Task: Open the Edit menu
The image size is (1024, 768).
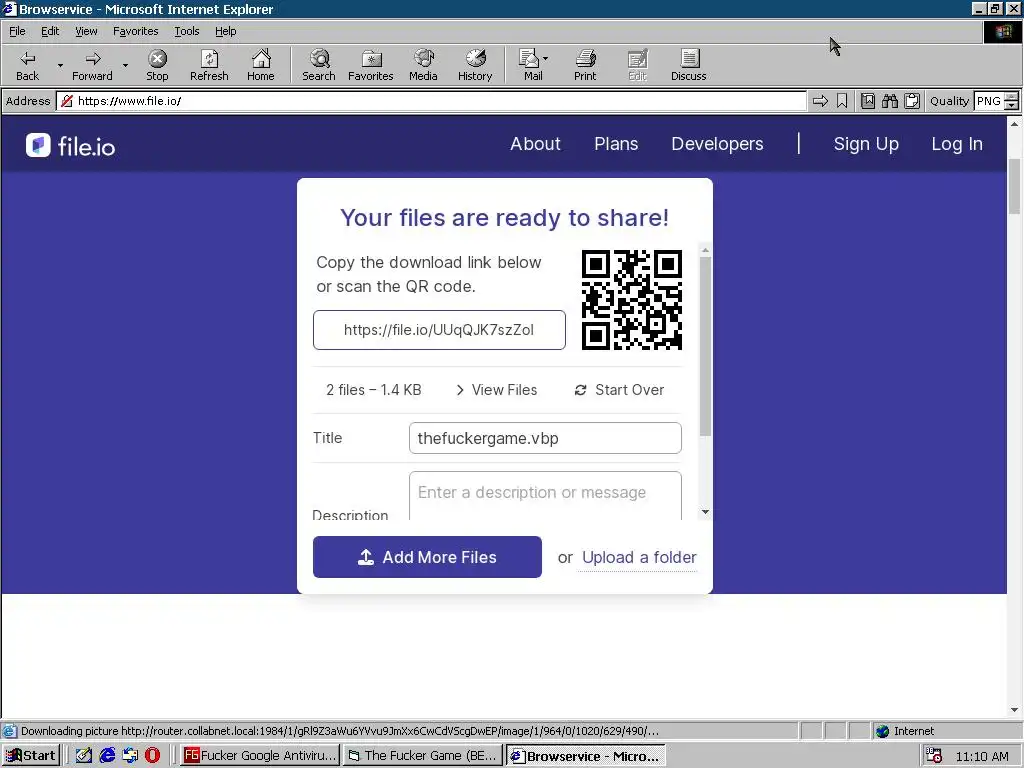Action: [50, 31]
